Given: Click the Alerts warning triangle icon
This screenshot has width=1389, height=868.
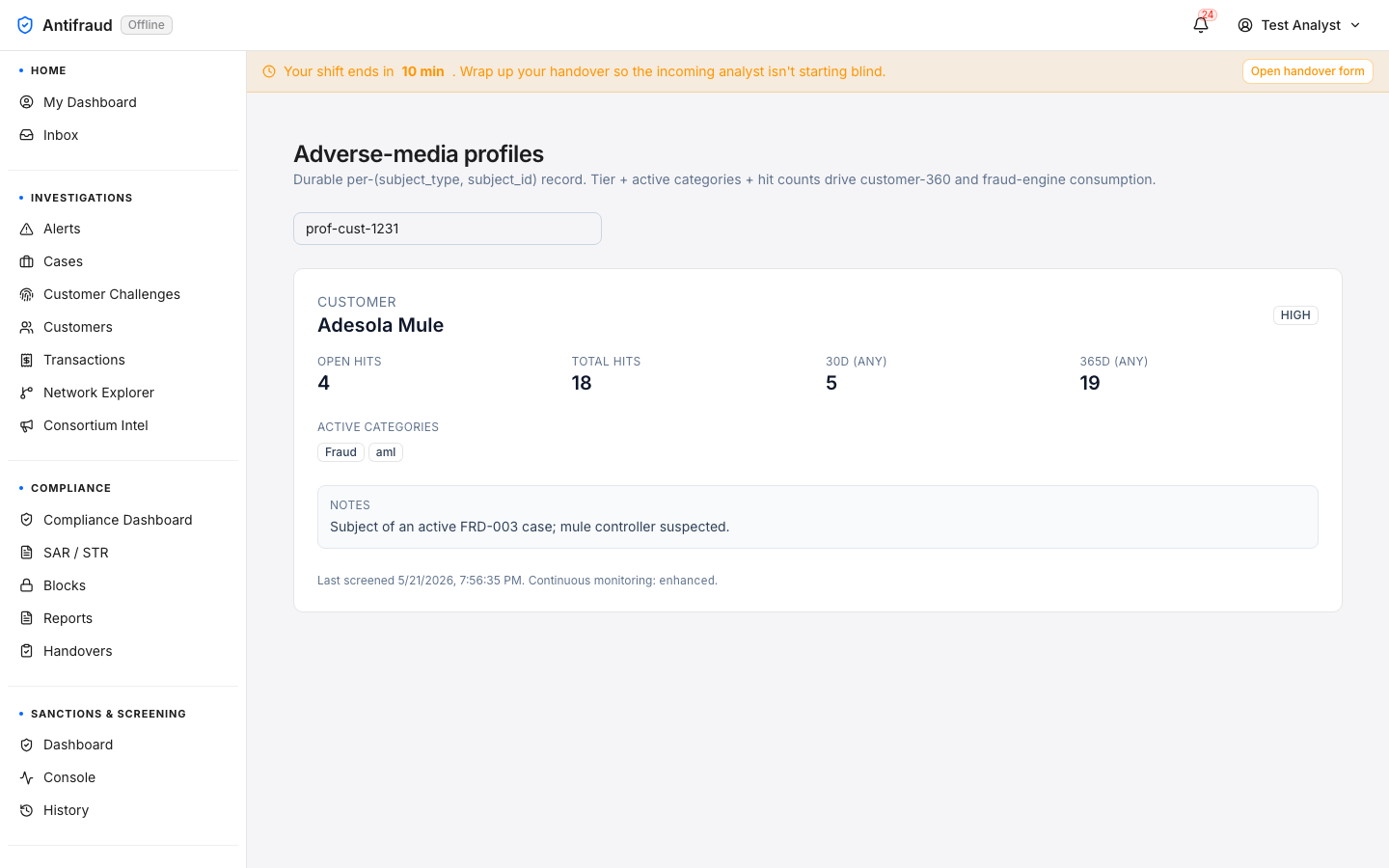Looking at the screenshot, I should tap(27, 229).
